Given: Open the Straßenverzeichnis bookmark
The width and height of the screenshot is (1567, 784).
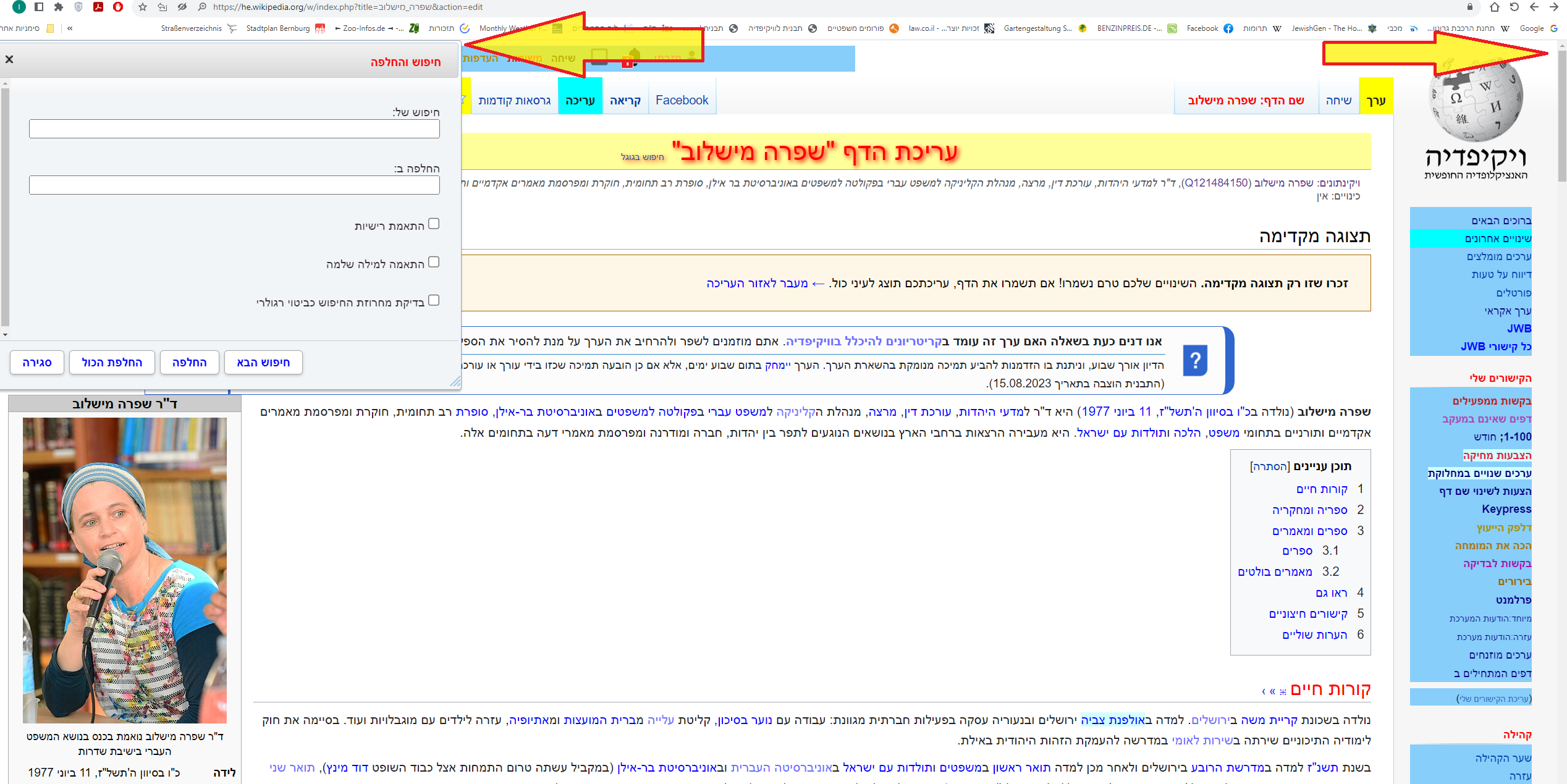Looking at the screenshot, I should [x=198, y=28].
